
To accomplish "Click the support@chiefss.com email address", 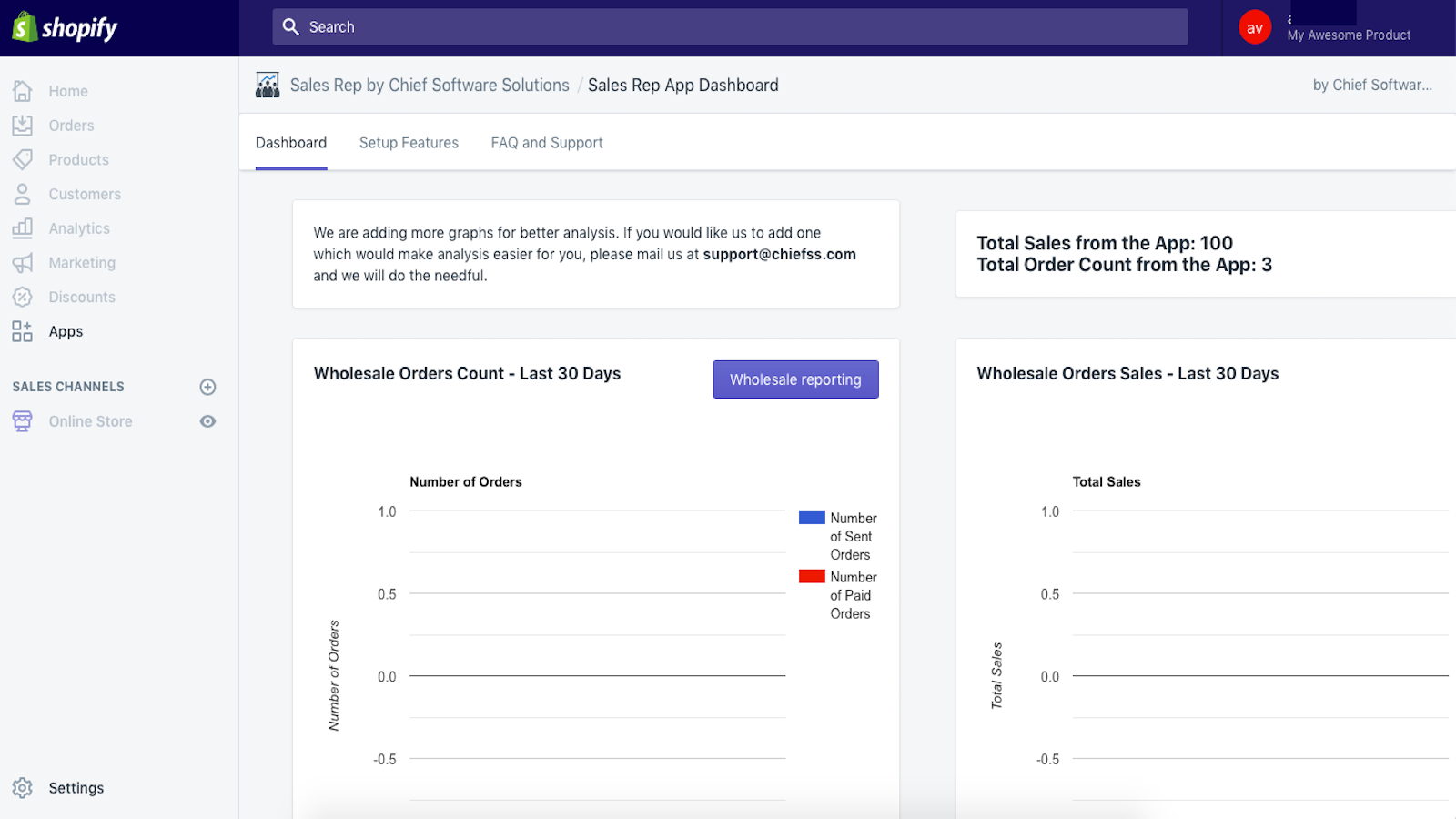I will pyautogui.click(x=779, y=255).
